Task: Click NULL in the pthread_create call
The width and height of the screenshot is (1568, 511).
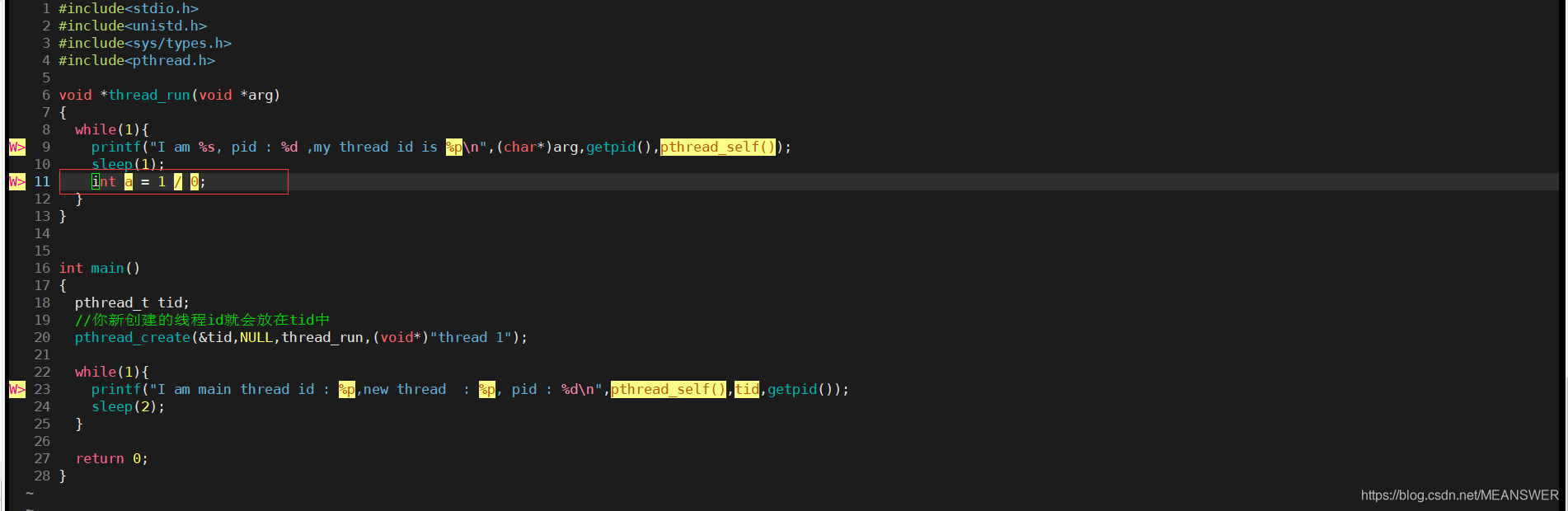Action: pos(256,337)
